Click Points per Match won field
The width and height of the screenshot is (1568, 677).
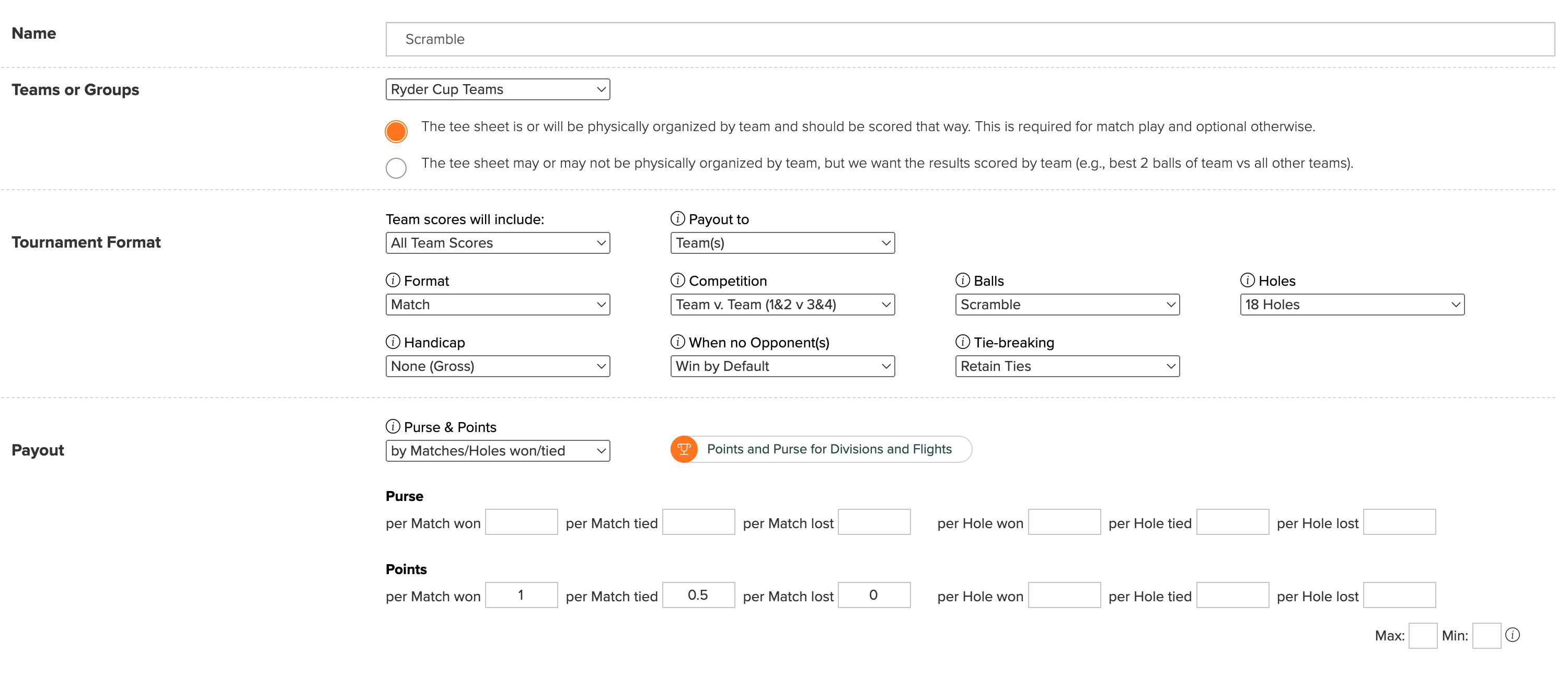[x=522, y=595]
